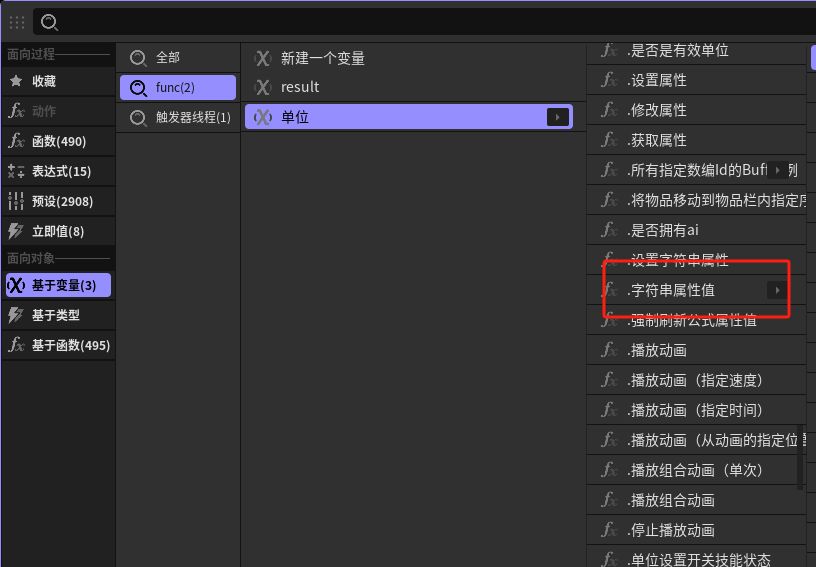This screenshot has width=816, height=567.
Task: Choose .修改属性 function
Action: (696, 110)
